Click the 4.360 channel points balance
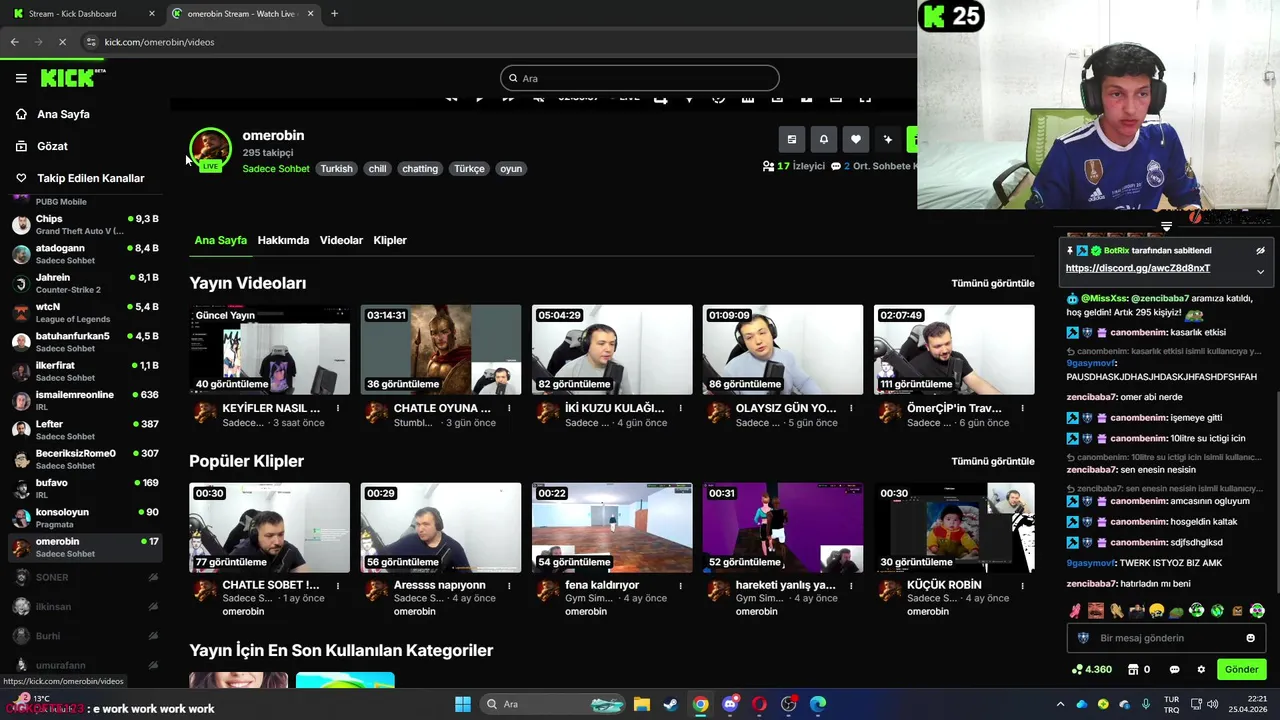This screenshot has height=720, width=1280. 1091,670
